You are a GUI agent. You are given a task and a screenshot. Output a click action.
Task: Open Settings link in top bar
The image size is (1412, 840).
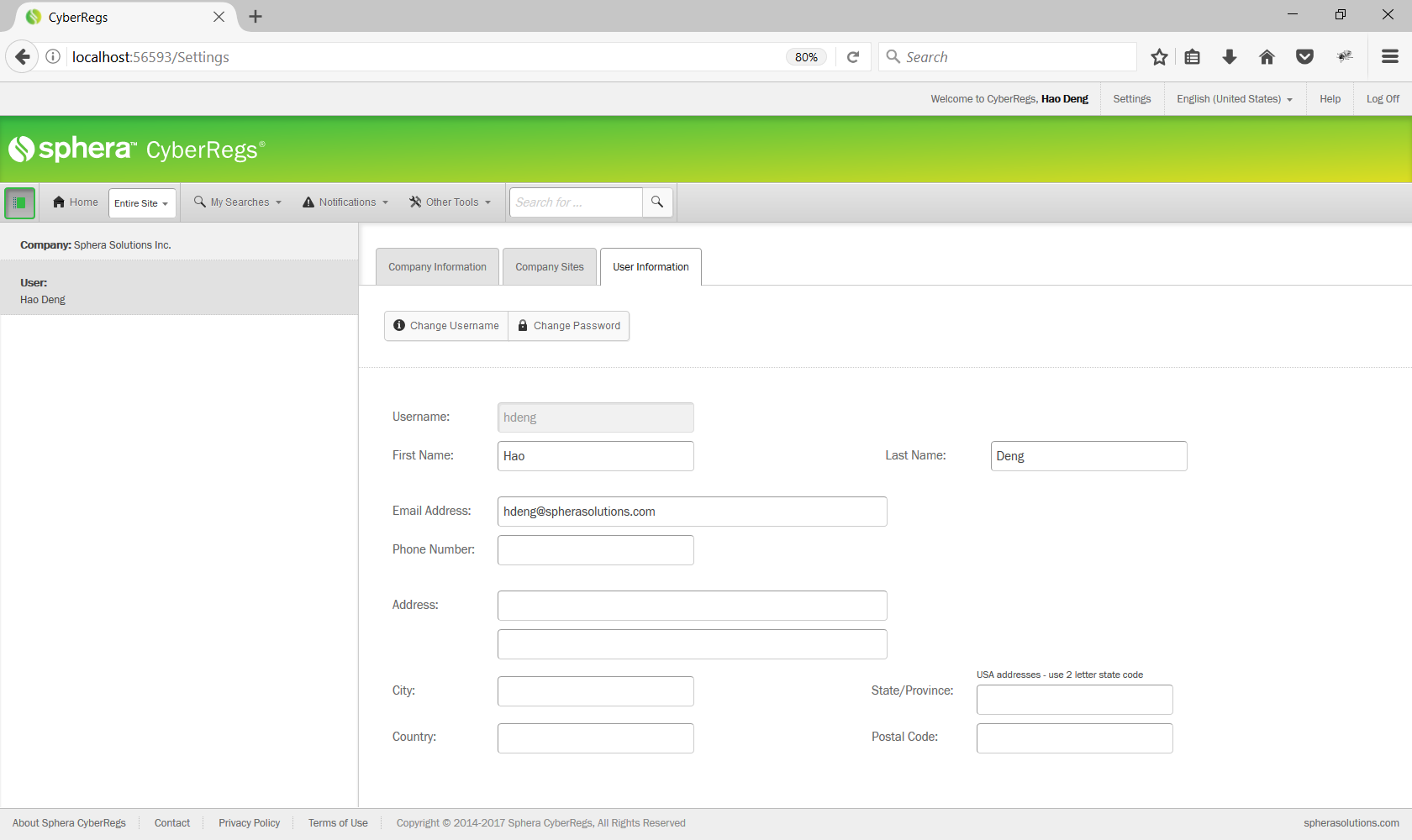pyautogui.click(x=1132, y=99)
